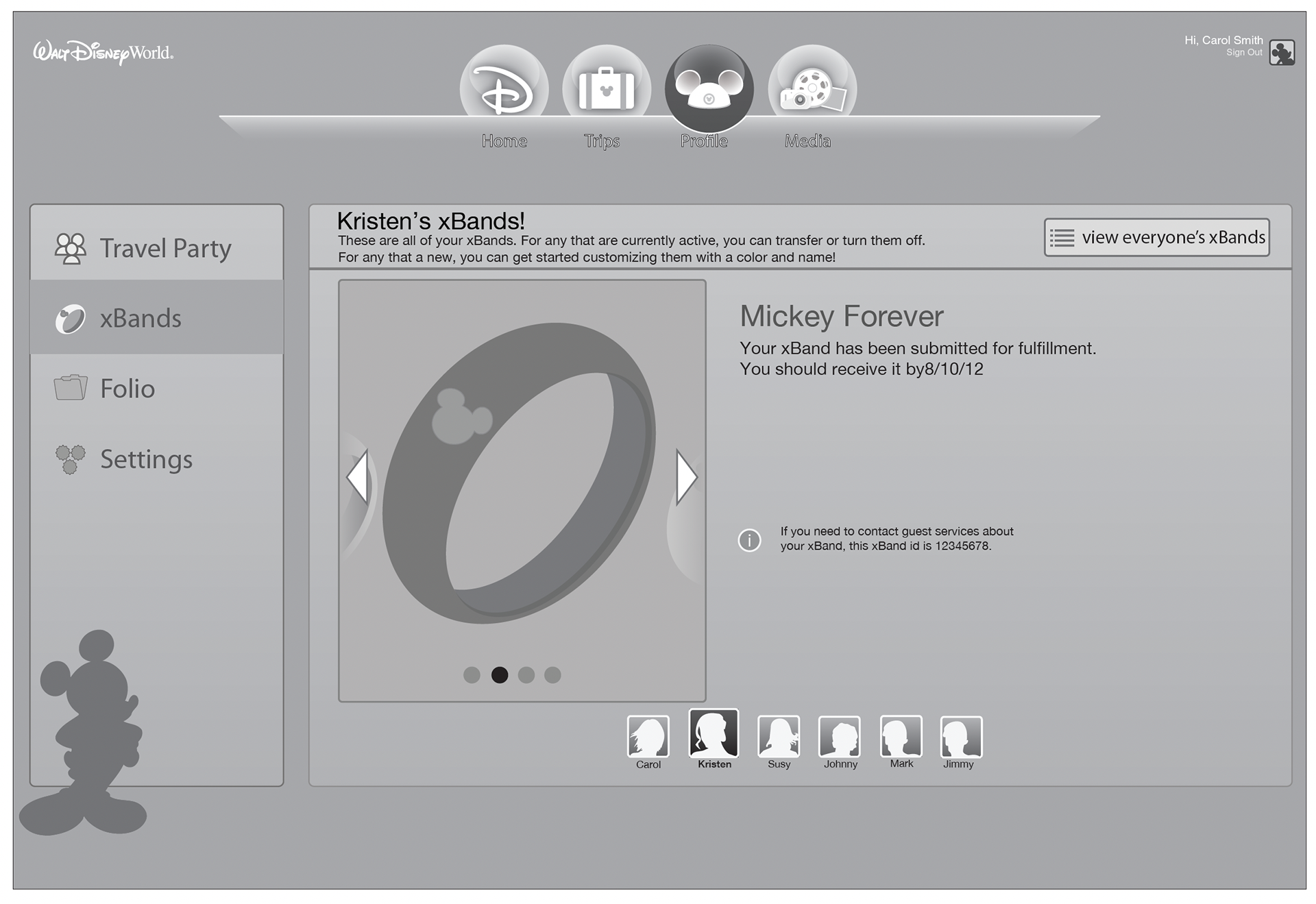Select the third carousel page dot

click(526, 675)
